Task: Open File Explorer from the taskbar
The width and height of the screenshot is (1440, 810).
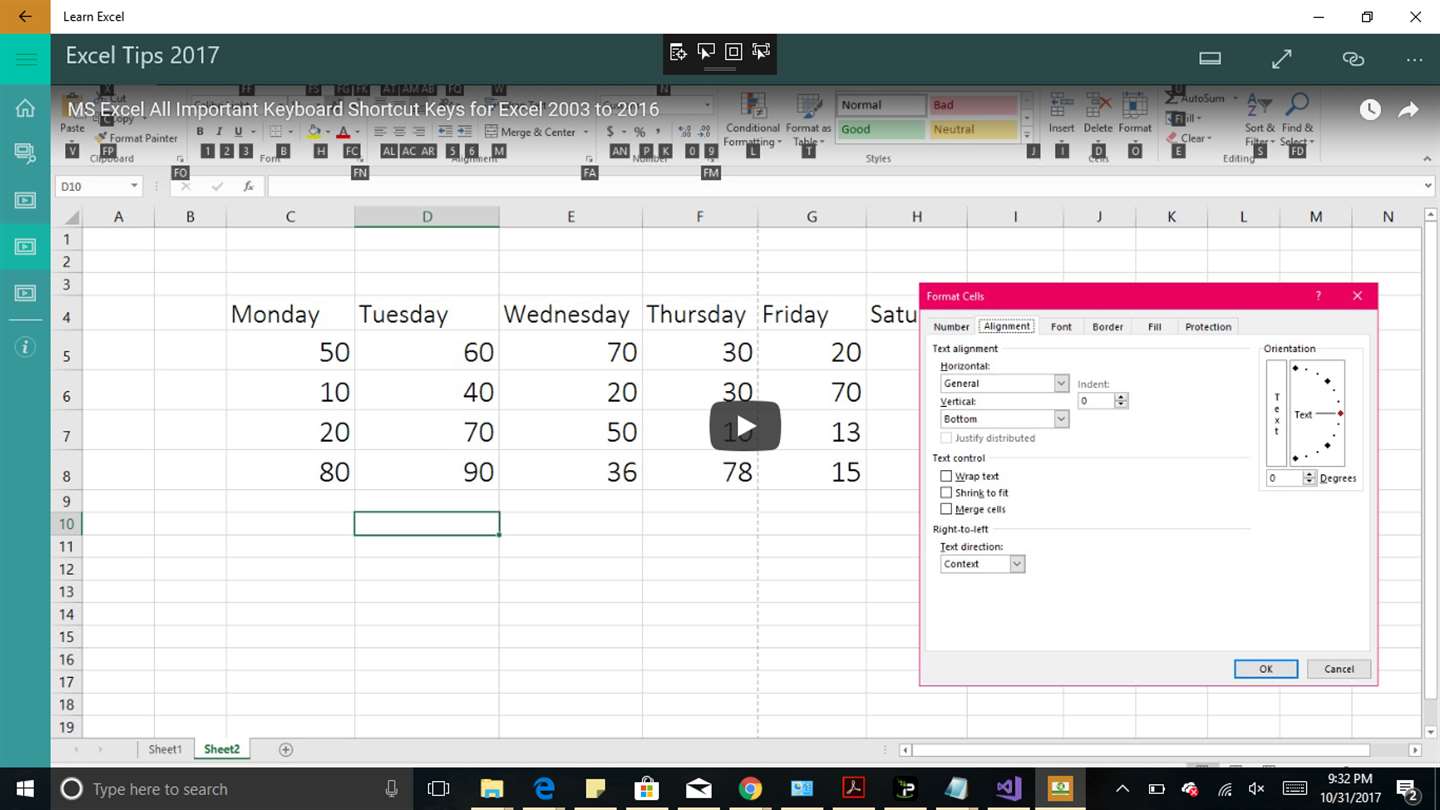Action: [x=491, y=789]
